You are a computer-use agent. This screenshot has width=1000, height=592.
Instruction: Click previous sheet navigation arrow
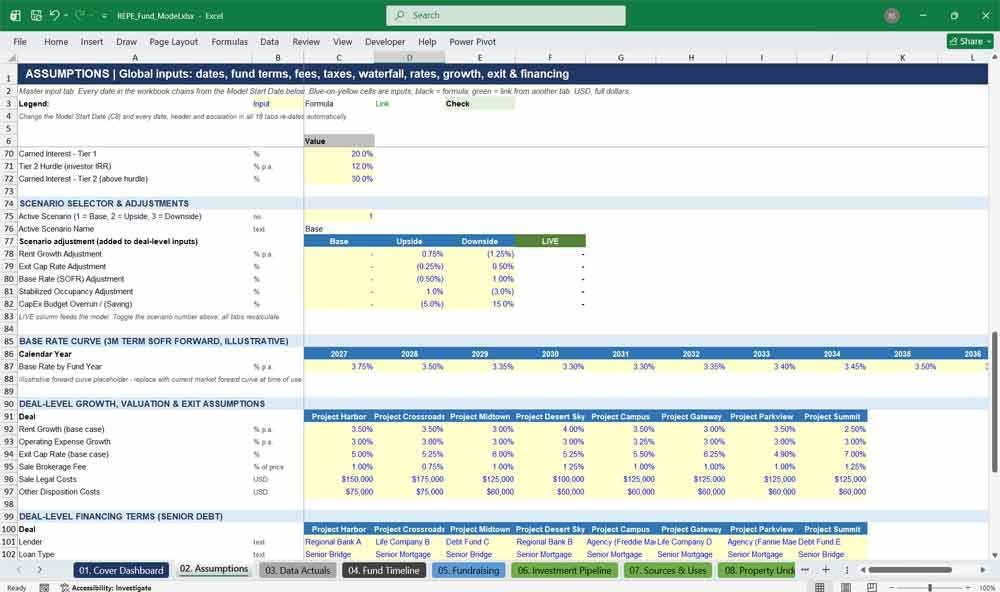[x=19, y=570]
